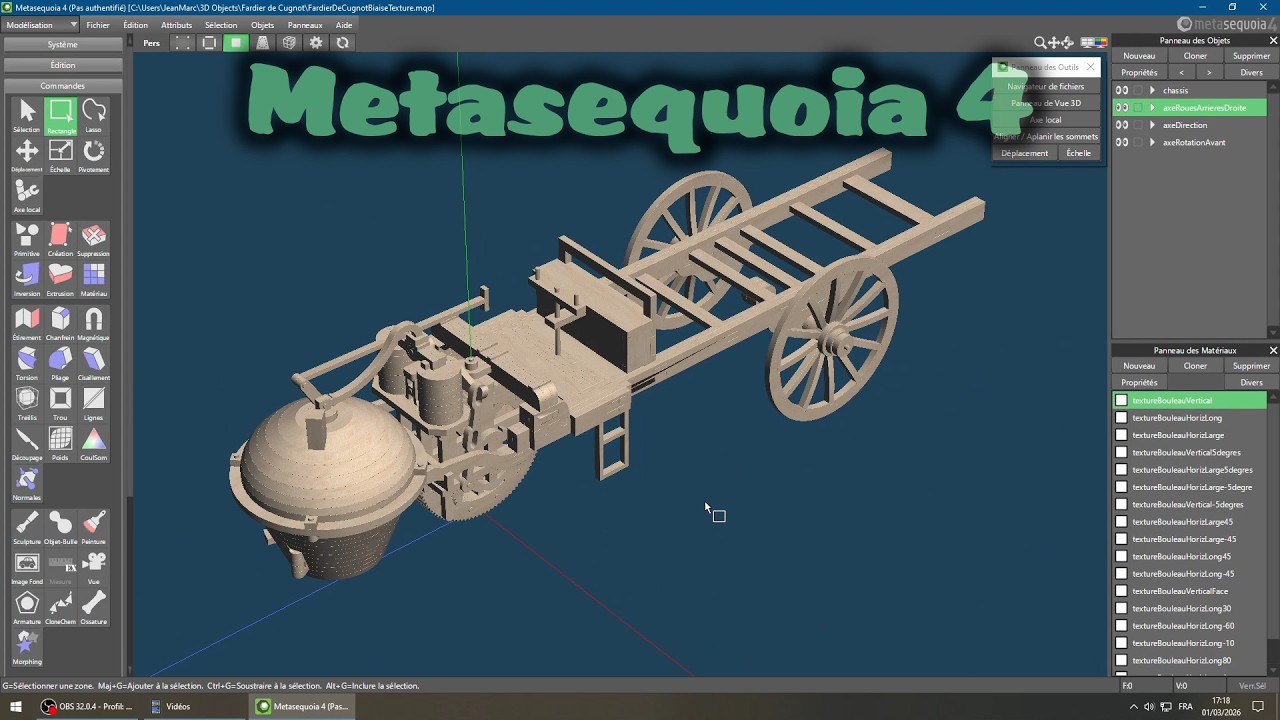Choose the Trou hole tool
Viewport: 1280px width, 720px height.
tap(61, 404)
